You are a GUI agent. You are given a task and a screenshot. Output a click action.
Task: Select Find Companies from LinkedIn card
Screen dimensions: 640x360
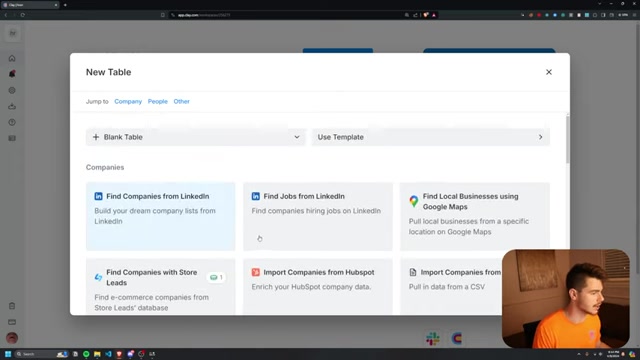pyautogui.click(x=160, y=216)
